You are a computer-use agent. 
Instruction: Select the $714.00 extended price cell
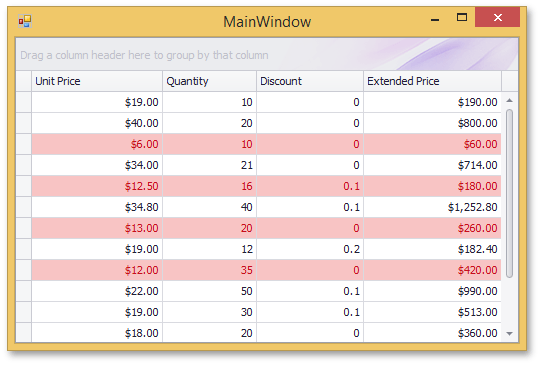(x=432, y=165)
